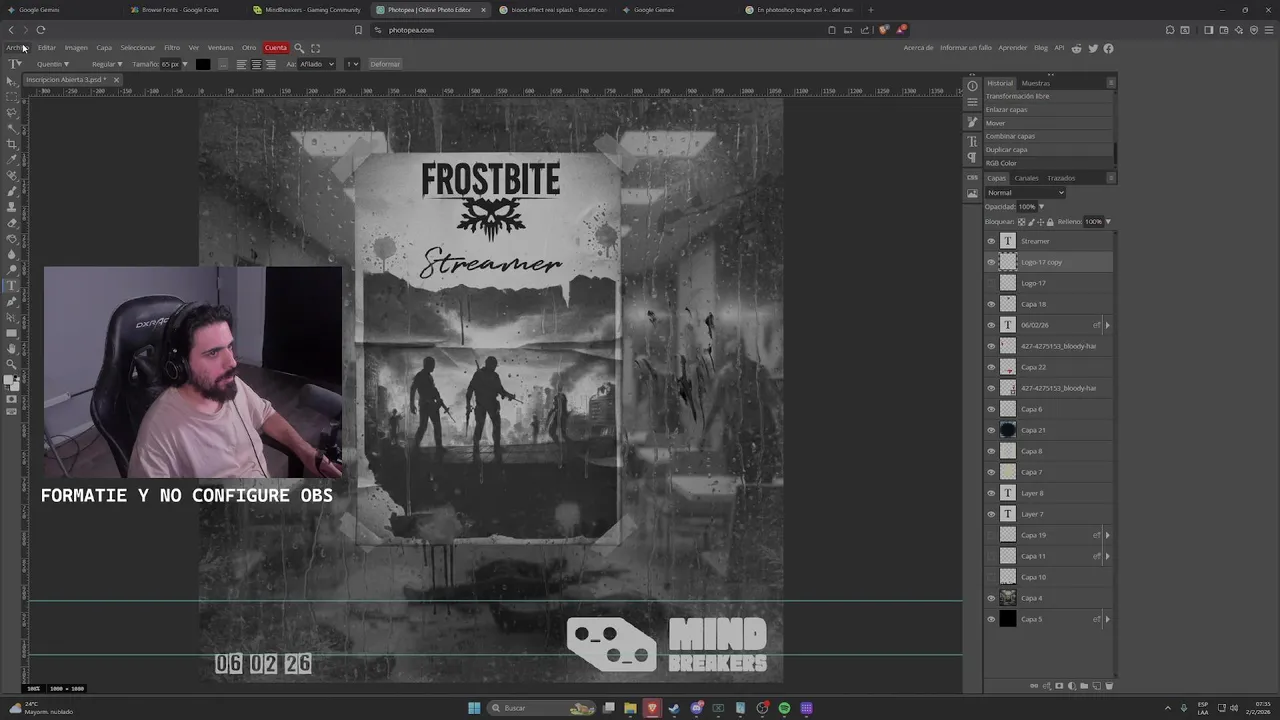Open brush settings icon in side strip
This screenshot has width=1280, height=720.
pos(972,122)
